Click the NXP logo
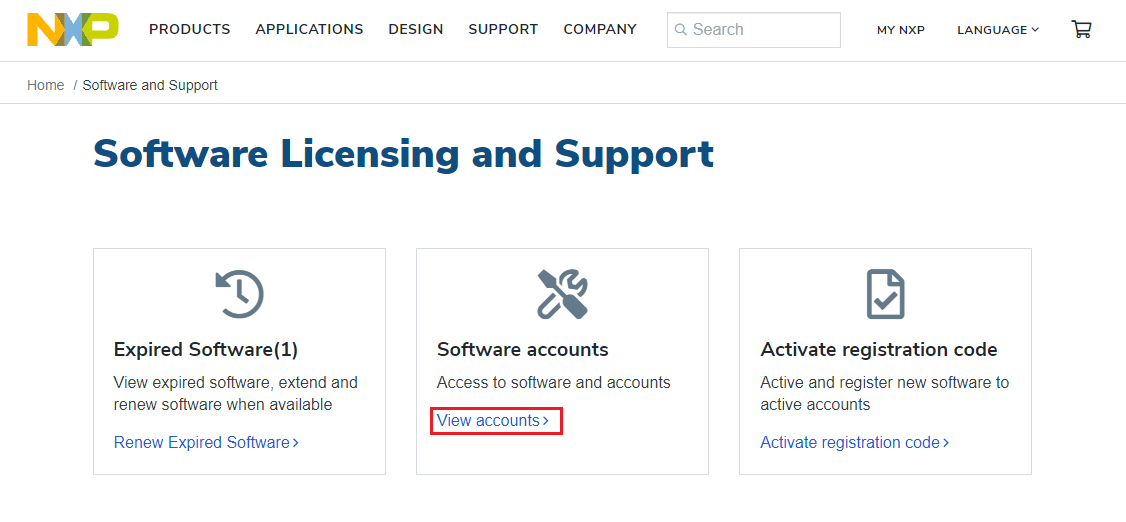This screenshot has height=522, width=1126. [x=72, y=30]
